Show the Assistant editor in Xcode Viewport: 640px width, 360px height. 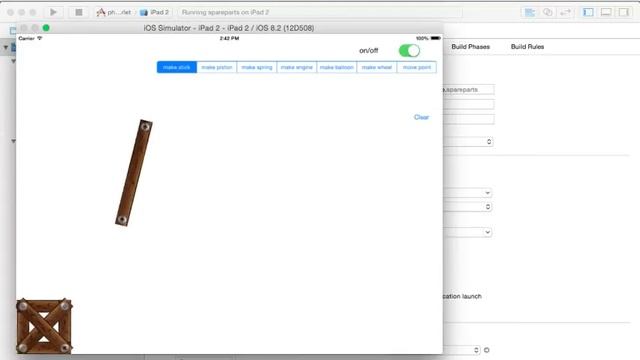click(x=547, y=12)
